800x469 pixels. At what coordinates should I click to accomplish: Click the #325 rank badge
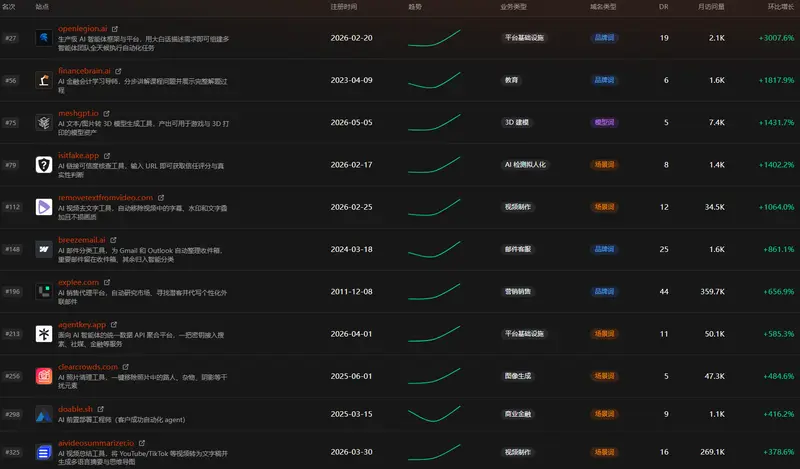(x=12, y=452)
